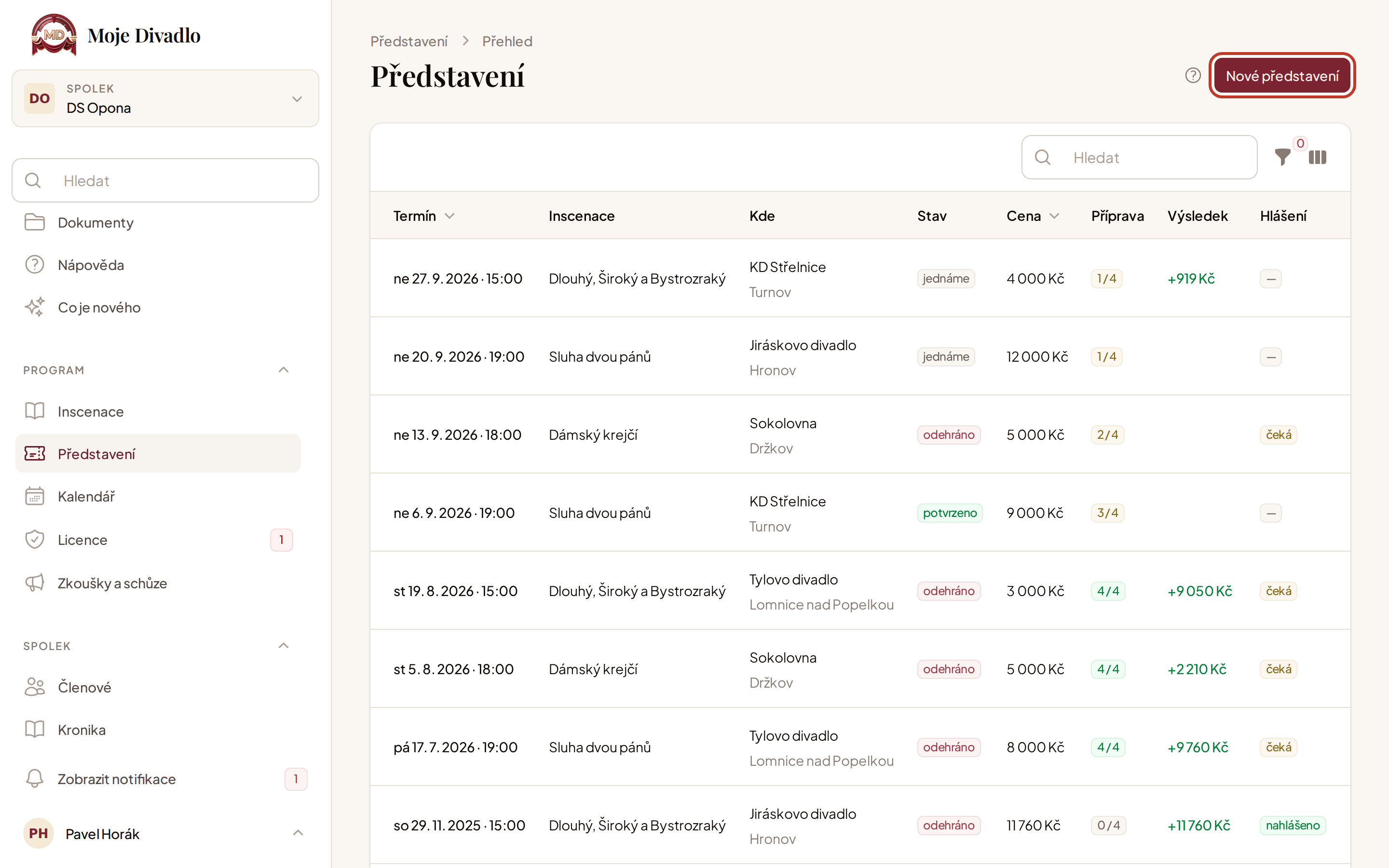Open the help question mark icon near title
The width and height of the screenshot is (1389, 868).
tap(1193, 75)
